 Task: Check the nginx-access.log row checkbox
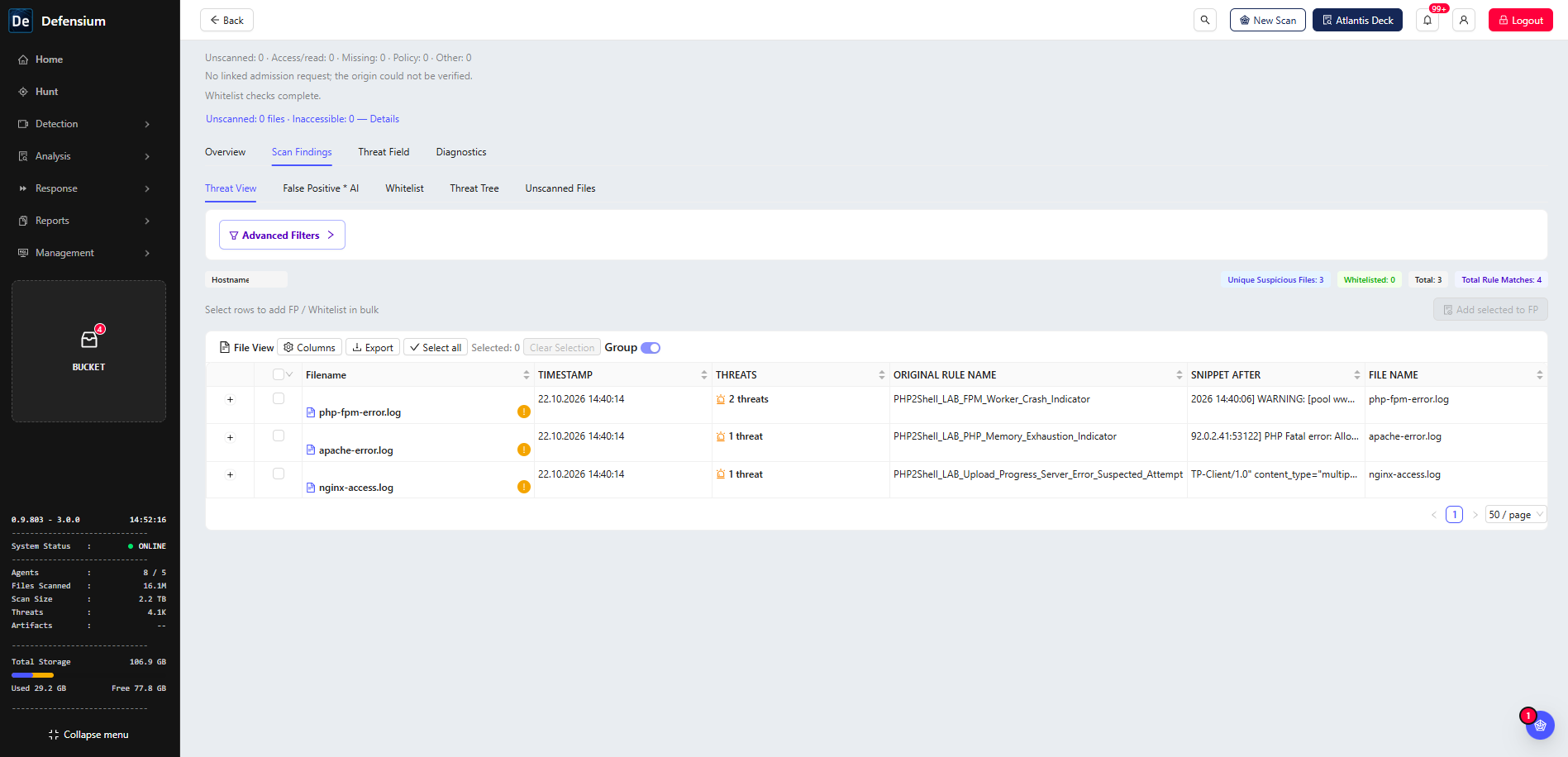[x=279, y=474]
